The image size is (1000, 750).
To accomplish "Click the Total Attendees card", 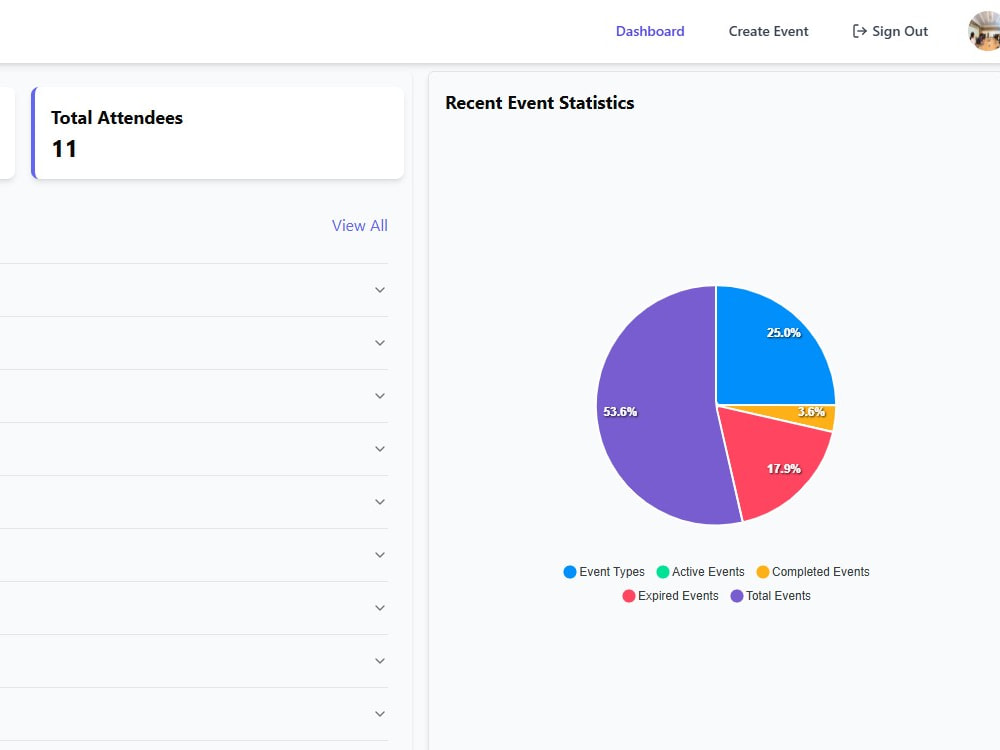I will pos(217,133).
